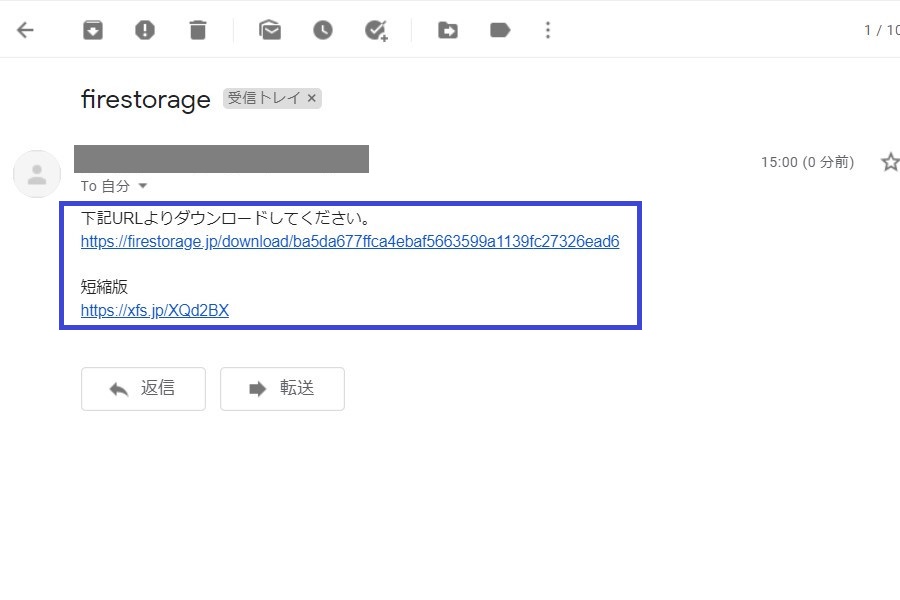Archive this firestorage email

tap(93, 30)
